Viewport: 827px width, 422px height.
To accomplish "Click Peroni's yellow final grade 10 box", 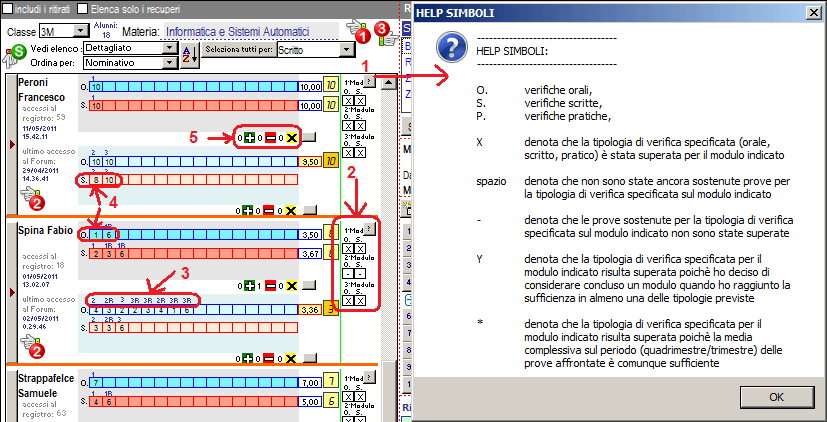I will click(332, 87).
